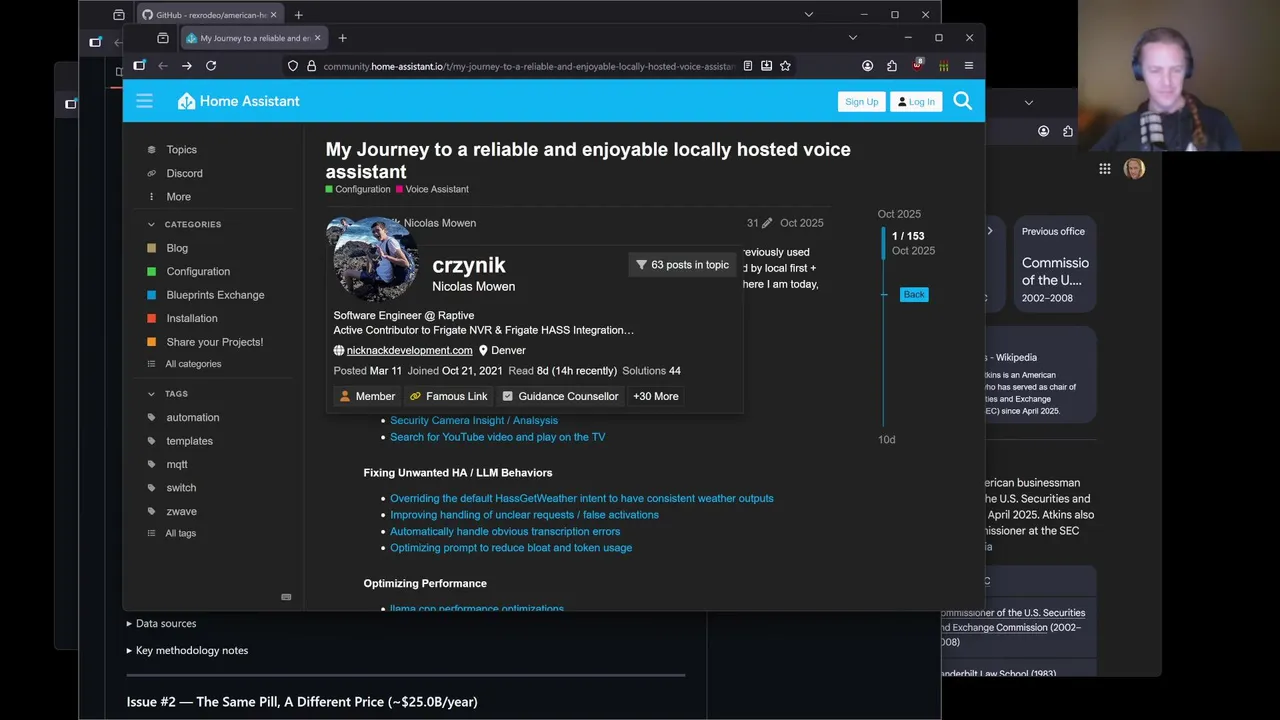Click the Home Assistant logo
This screenshot has width=1280, height=720.
(239, 101)
